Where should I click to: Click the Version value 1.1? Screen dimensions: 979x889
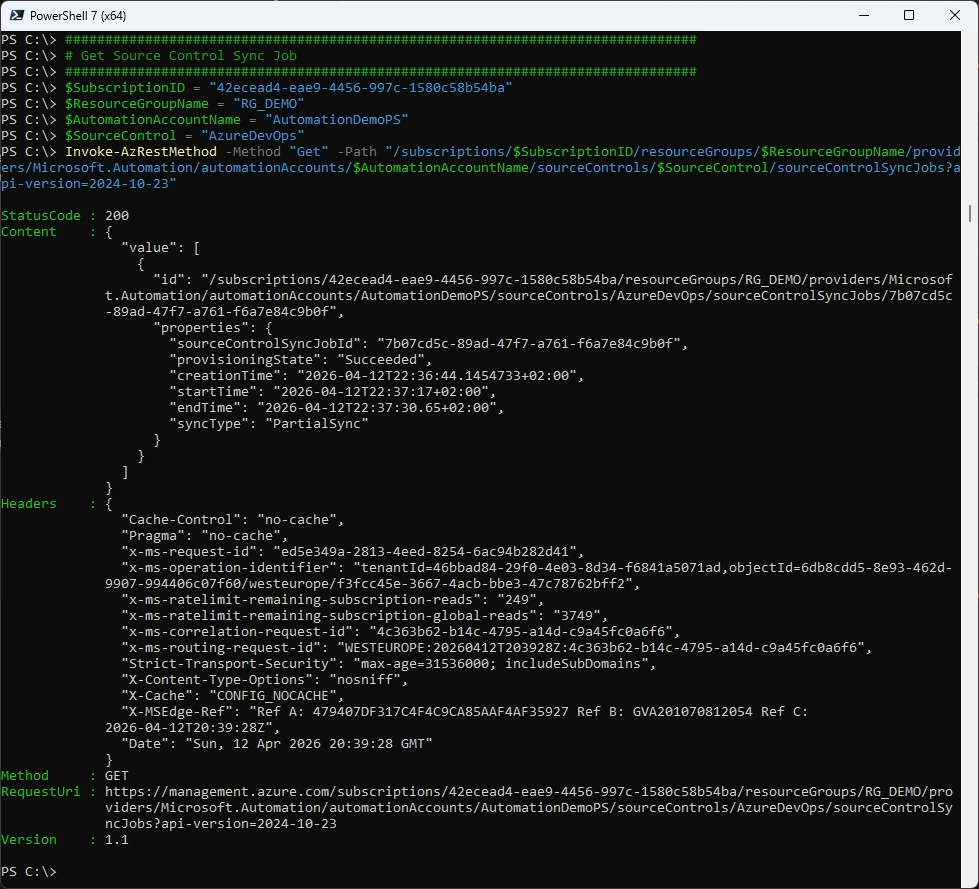click(x=117, y=839)
